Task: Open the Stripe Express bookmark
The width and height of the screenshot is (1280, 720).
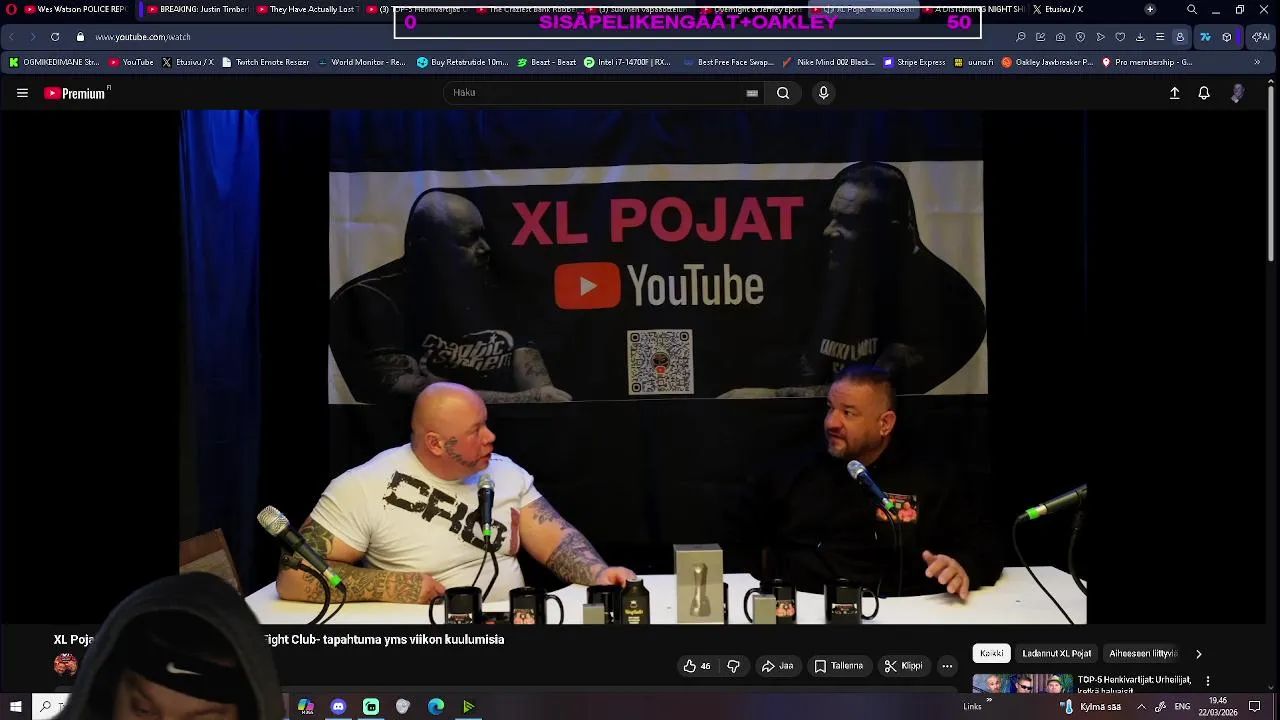Action: [x=914, y=62]
